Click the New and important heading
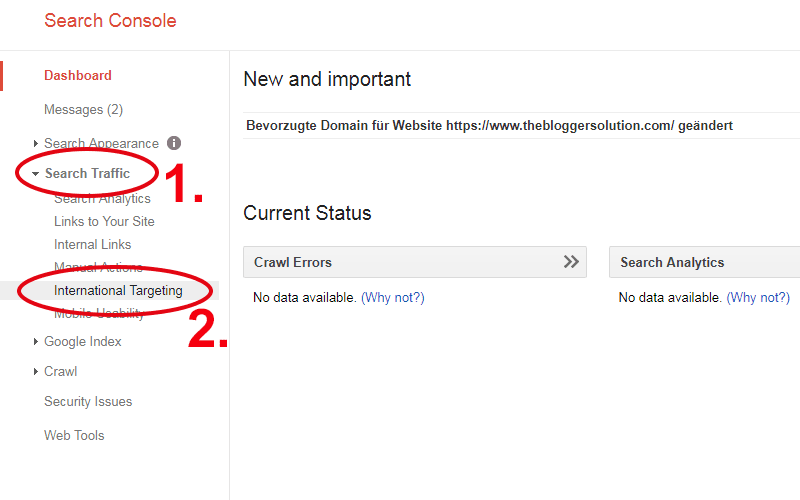The image size is (800, 500). (x=327, y=79)
